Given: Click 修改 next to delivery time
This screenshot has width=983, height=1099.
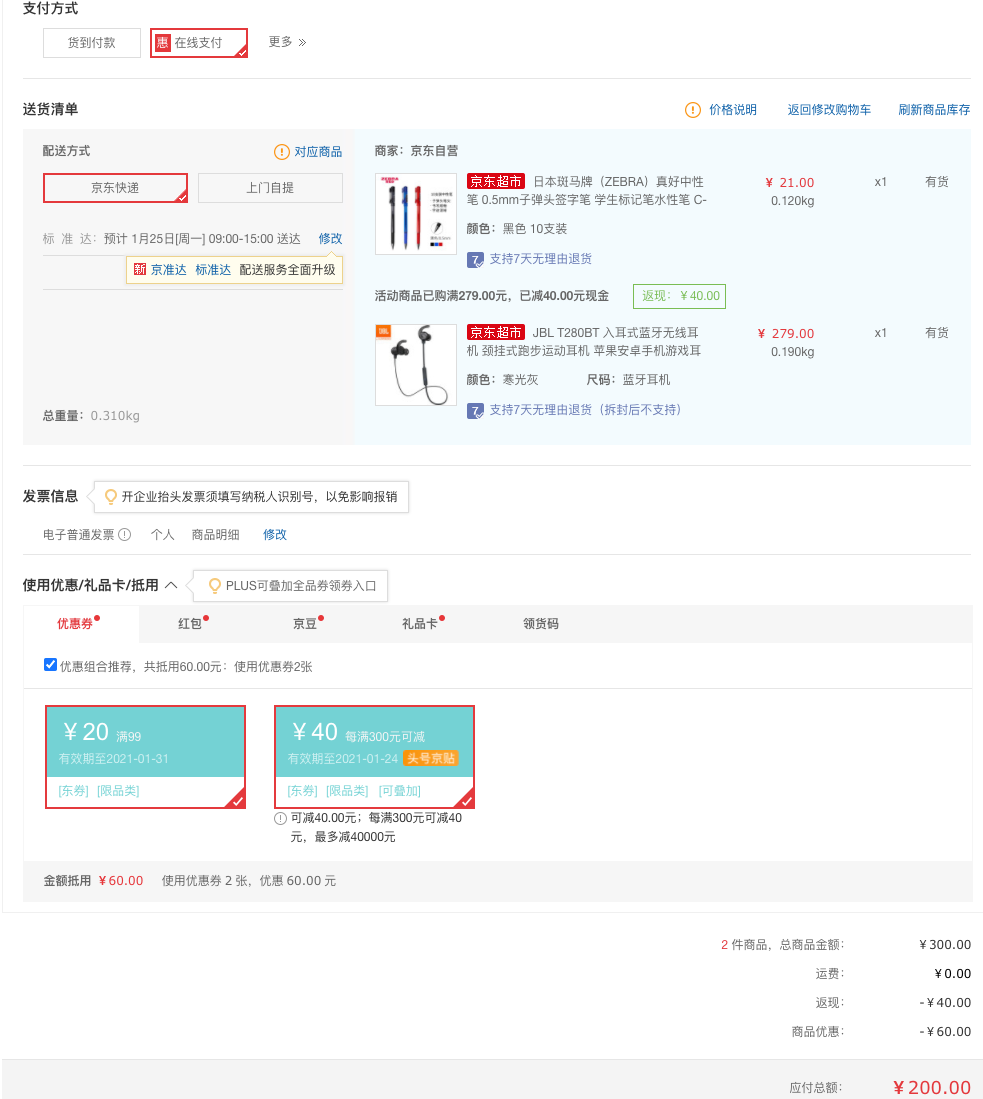Looking at the screenshot, I should (x=330, y=239).
